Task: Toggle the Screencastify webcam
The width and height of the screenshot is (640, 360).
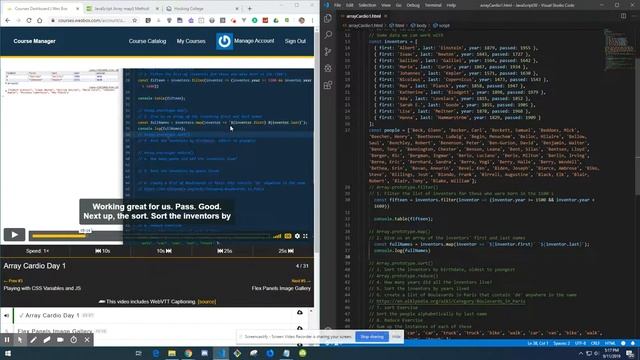Action: click(x=60, y=340)
